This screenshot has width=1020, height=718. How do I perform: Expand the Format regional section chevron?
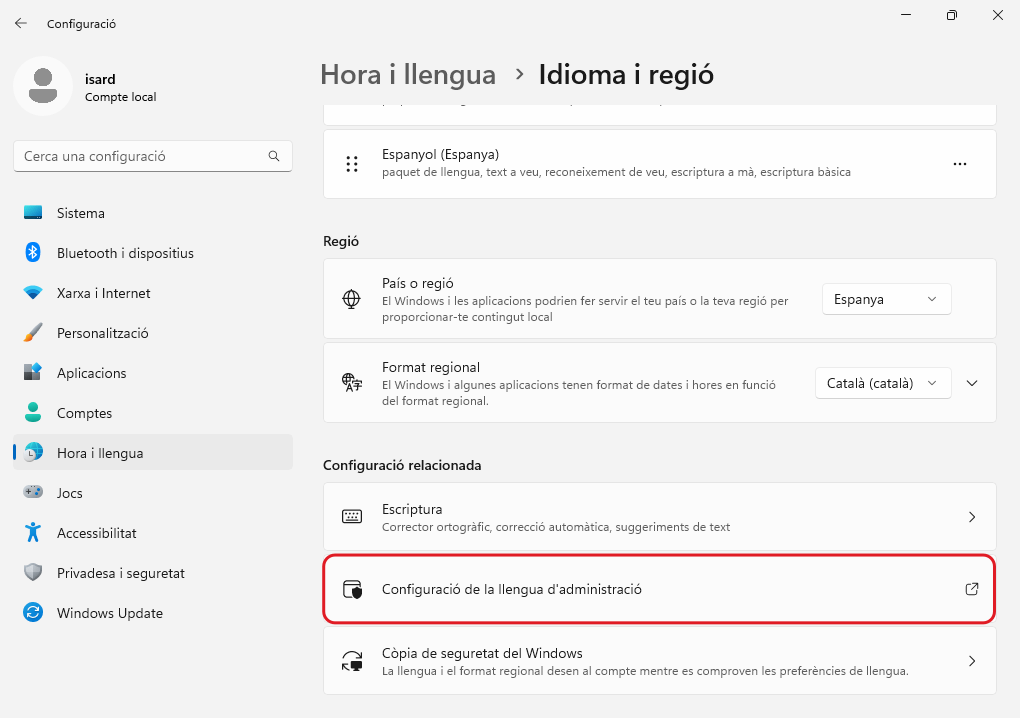971,383
